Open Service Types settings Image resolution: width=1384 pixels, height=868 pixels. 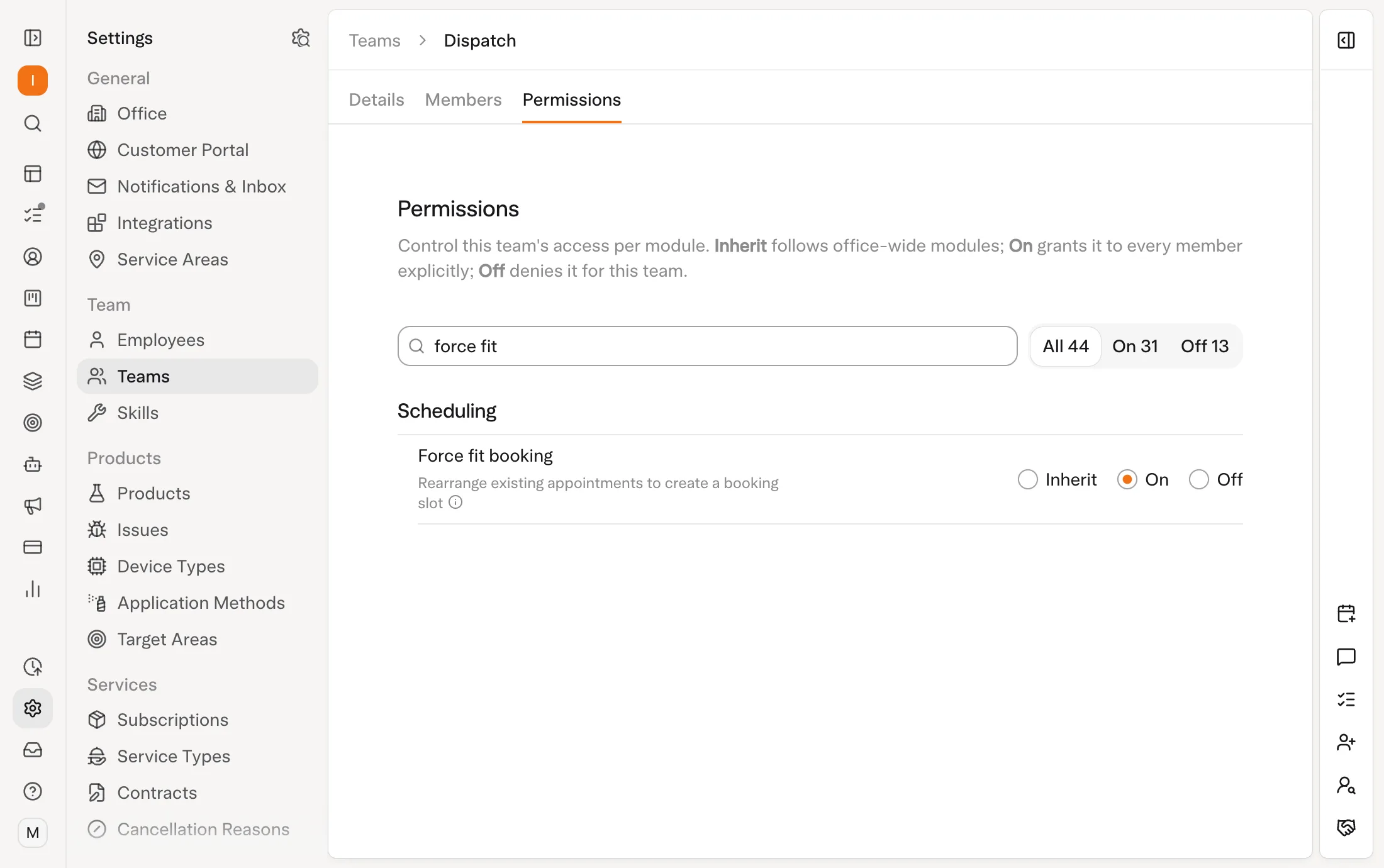tap(198, 756)
